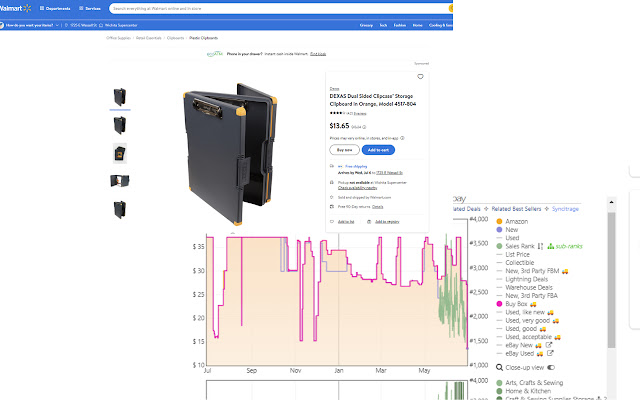Click the Sales Rank sort arrows icon
Image resolution: width=640 pixels, height=400 pixels.
click(540, 245)
